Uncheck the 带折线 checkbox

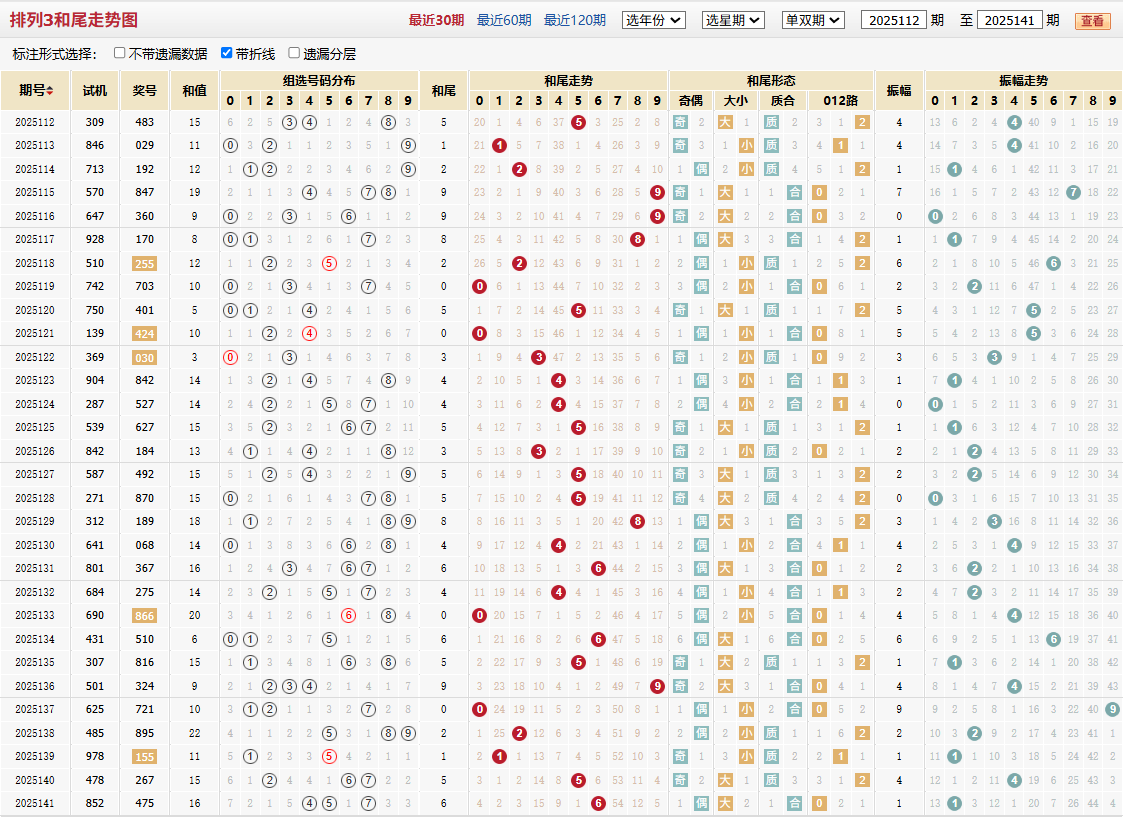coord(226,53)
